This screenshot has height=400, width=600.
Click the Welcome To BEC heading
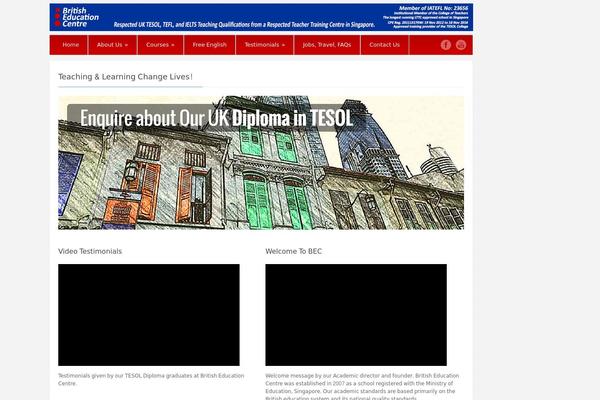(x=293, y=251)
